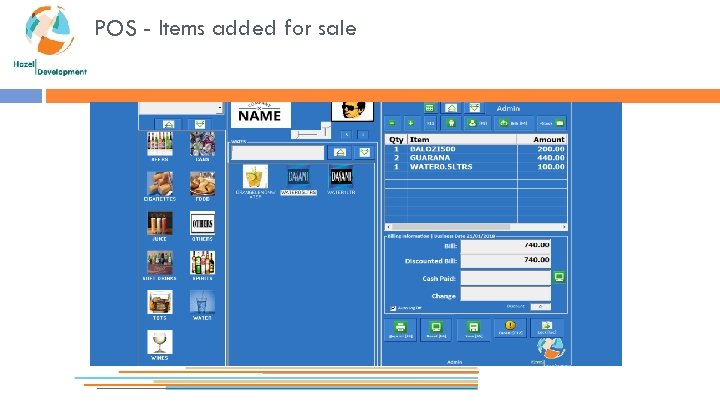The image size is (720, 405).
Task: Click the Discounted Bill field
Action: [506, 261]
